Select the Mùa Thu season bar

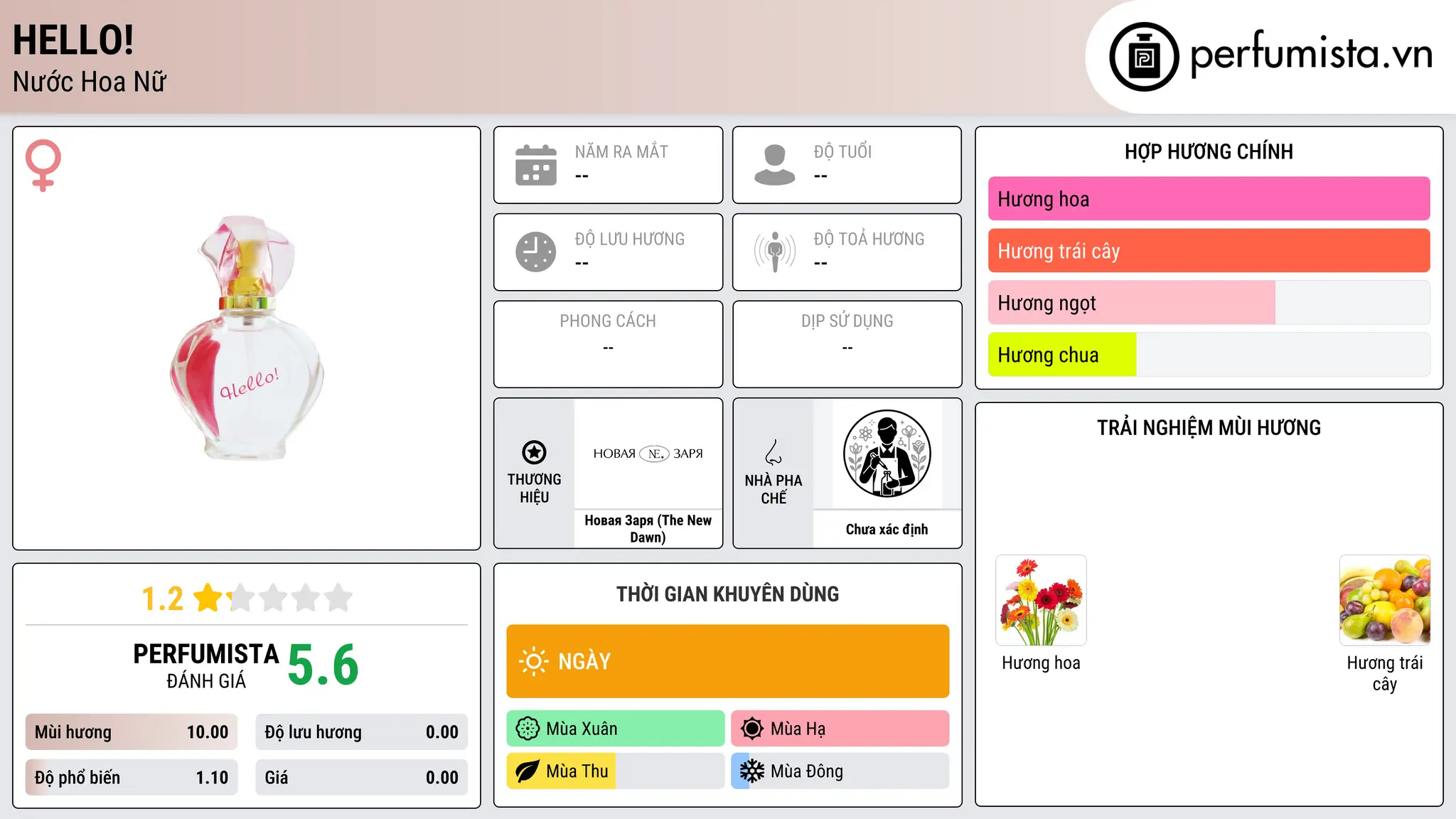pyautogui.click(x=615, y=771)
